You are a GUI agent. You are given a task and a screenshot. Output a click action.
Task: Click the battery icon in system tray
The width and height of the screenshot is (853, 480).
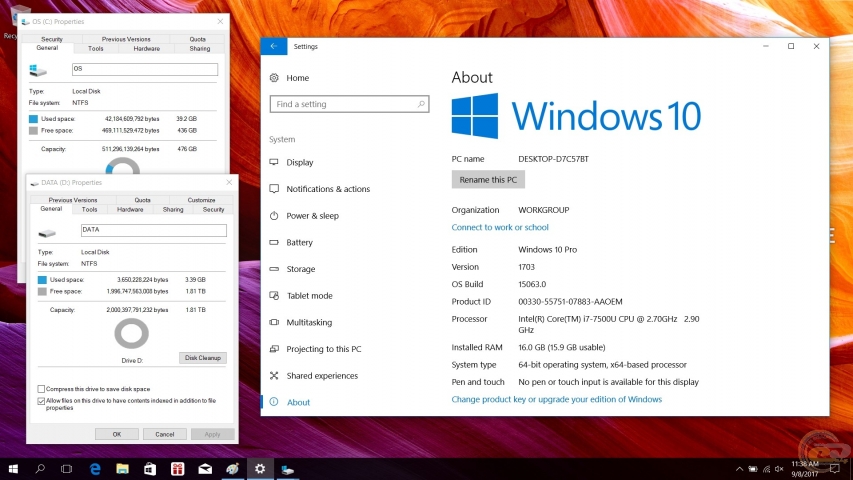click(753, 469)
